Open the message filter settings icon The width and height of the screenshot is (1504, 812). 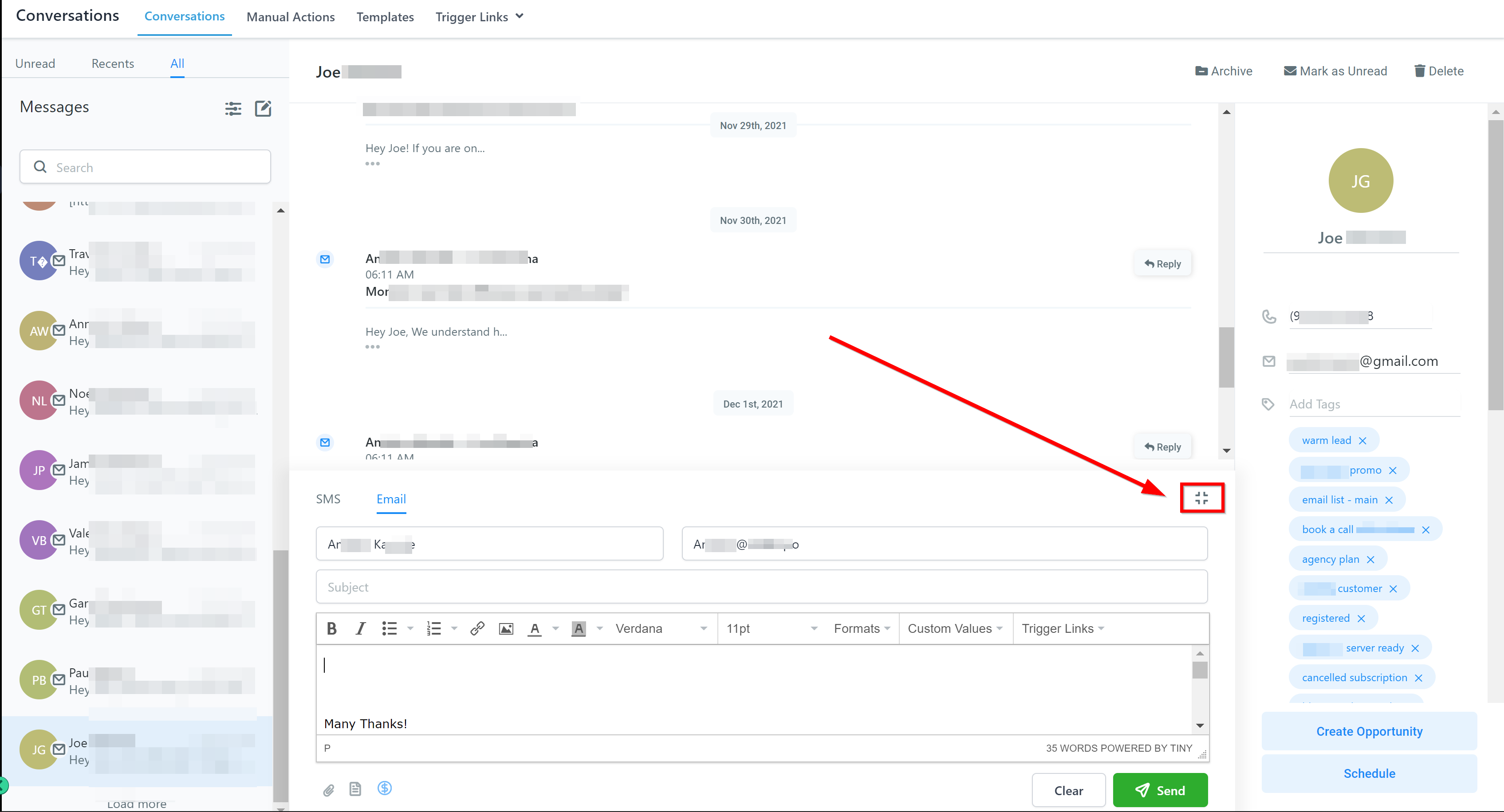233,109
